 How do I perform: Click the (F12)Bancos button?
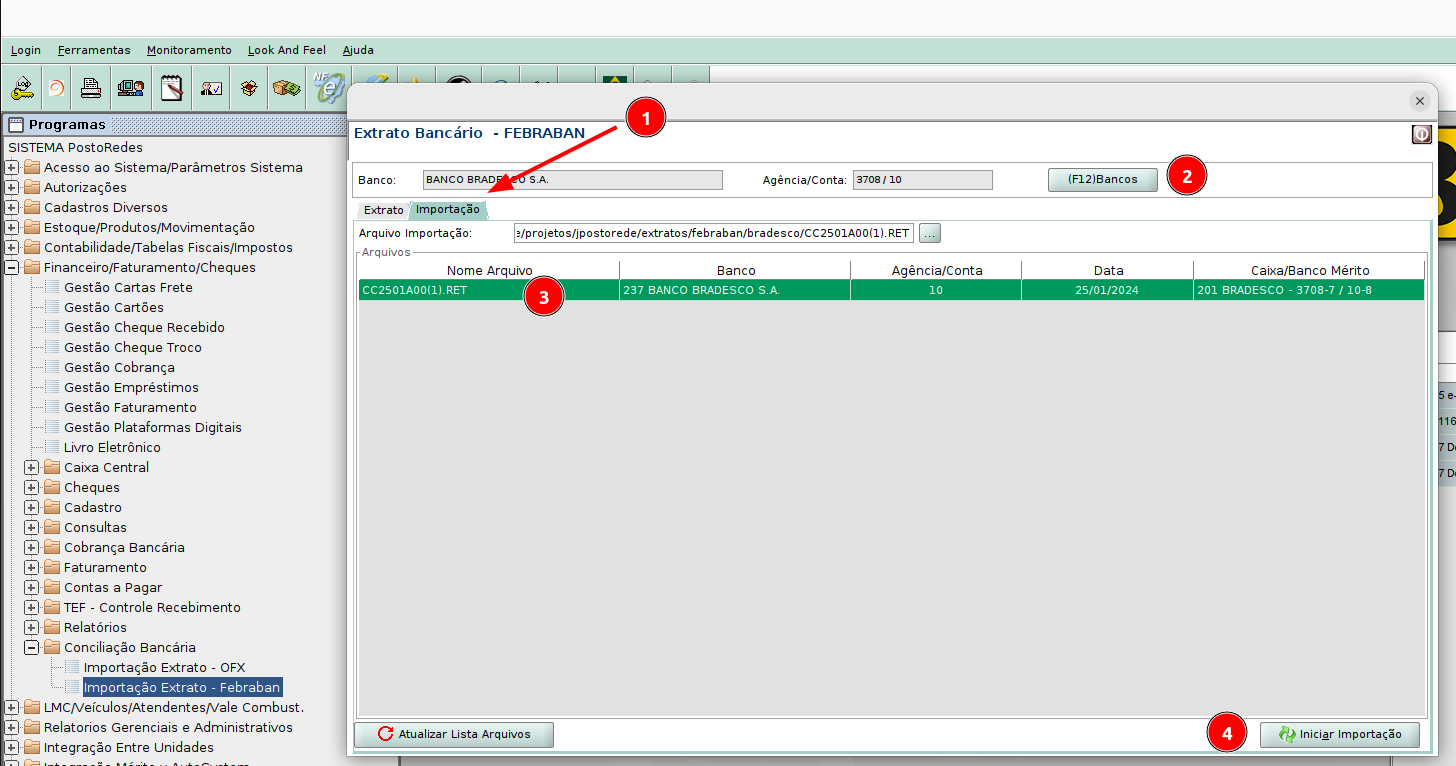pos(1102,180)
